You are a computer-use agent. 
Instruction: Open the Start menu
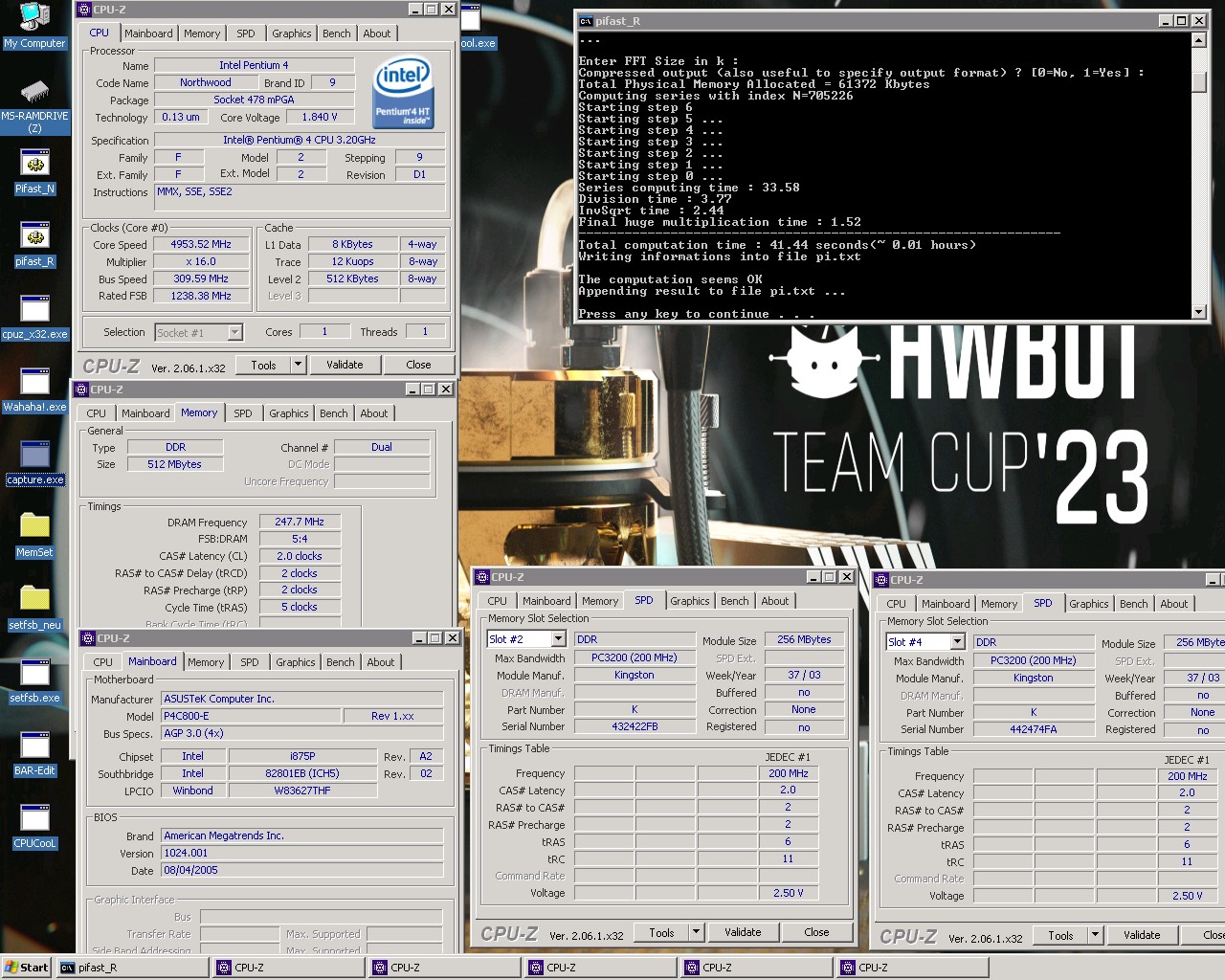pyautogui.click(x=27, y=968)
